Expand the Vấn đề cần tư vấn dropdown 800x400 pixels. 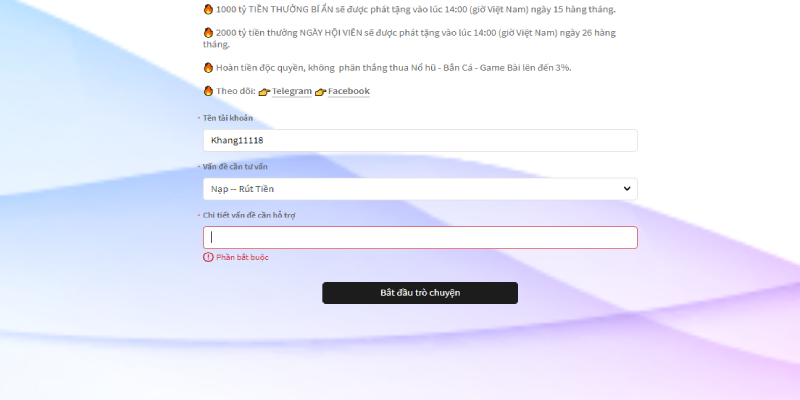[420, 189]
